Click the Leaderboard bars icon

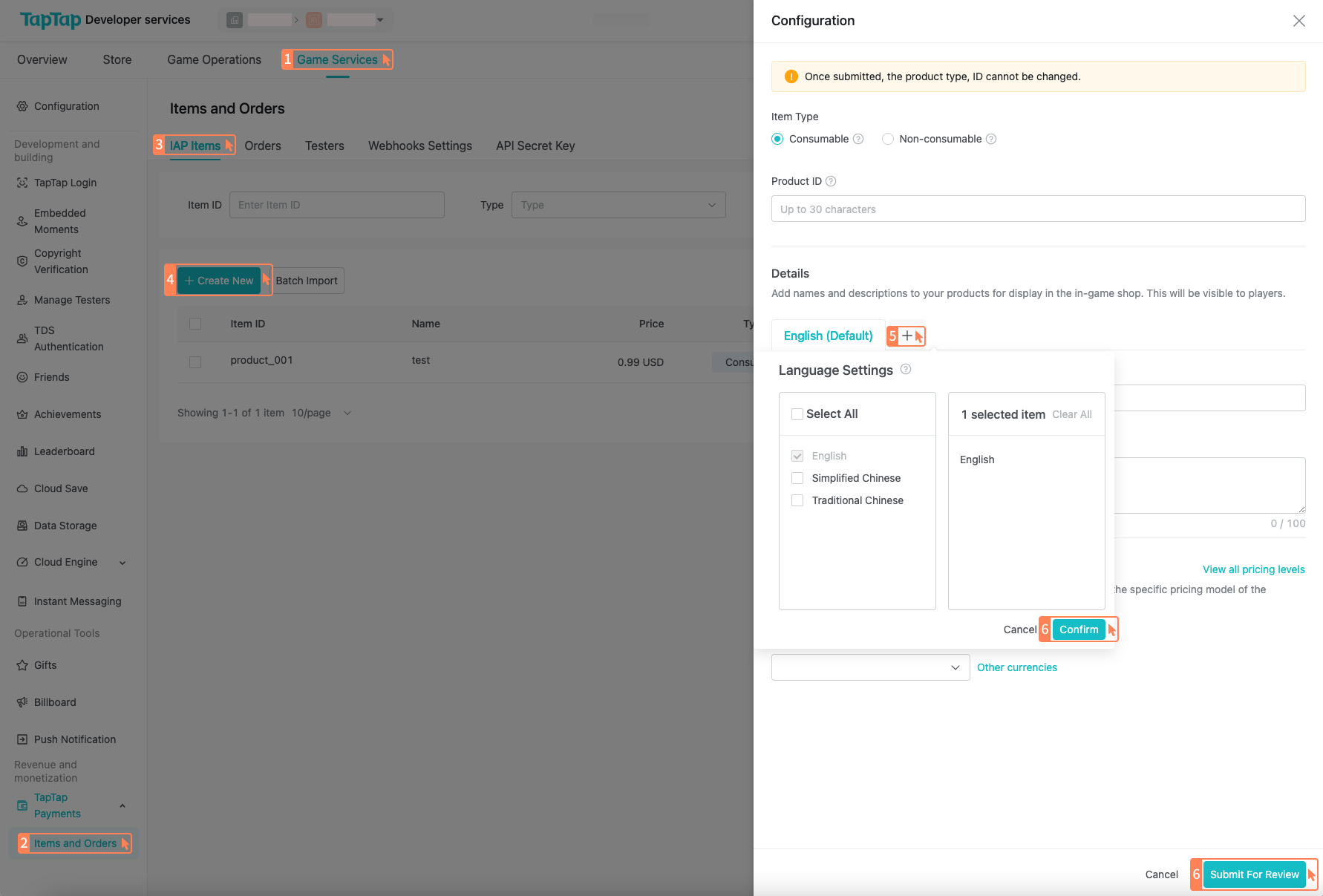pos(22,451)
